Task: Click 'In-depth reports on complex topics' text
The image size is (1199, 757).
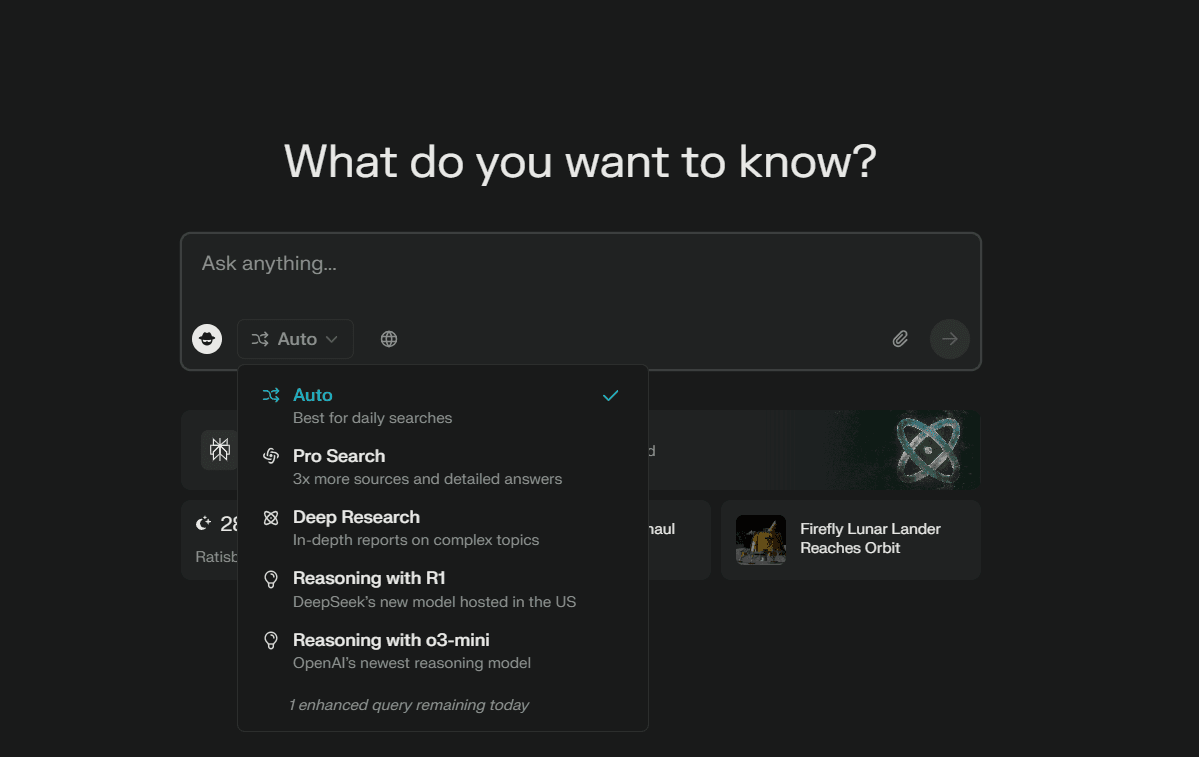Action: (x=416, y=540)
